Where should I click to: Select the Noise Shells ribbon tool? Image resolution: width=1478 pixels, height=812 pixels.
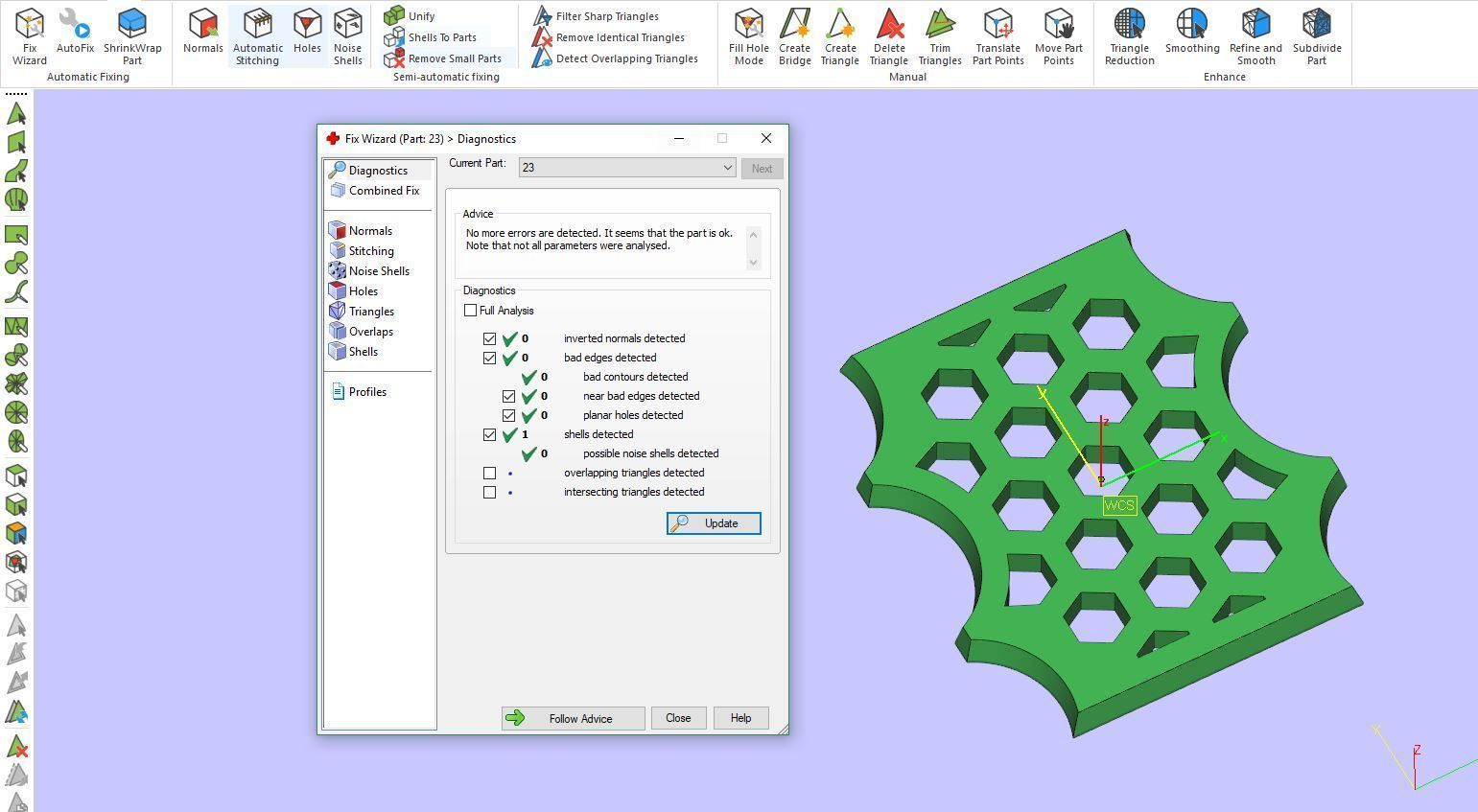point(348,36)
